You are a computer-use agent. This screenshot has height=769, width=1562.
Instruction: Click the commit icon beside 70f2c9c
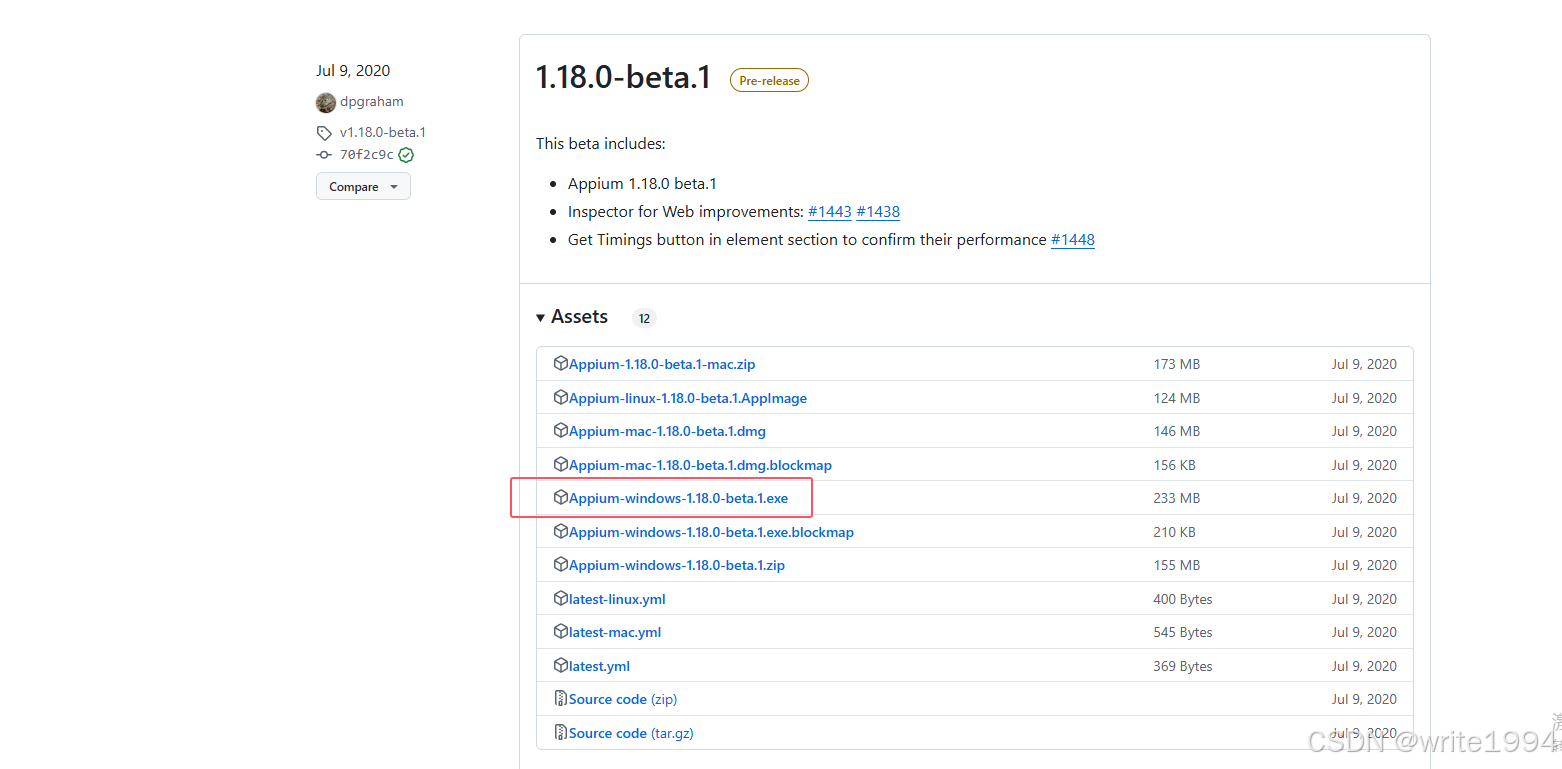[x=324, y=155]
